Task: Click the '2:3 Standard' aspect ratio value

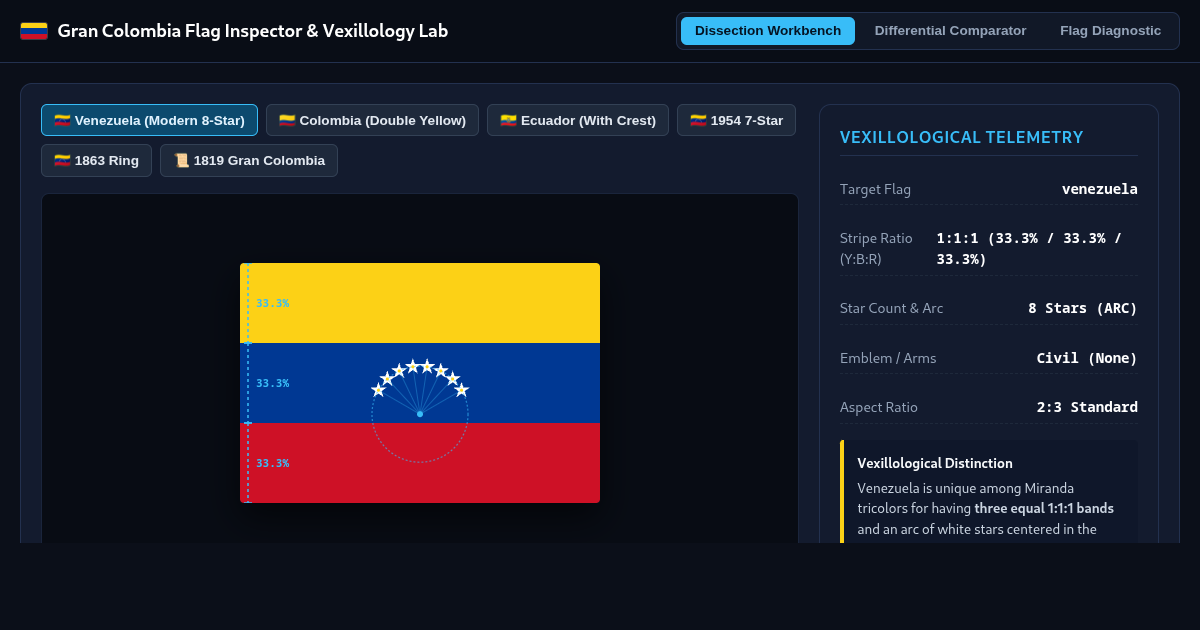Action: tap(1087, 407)
